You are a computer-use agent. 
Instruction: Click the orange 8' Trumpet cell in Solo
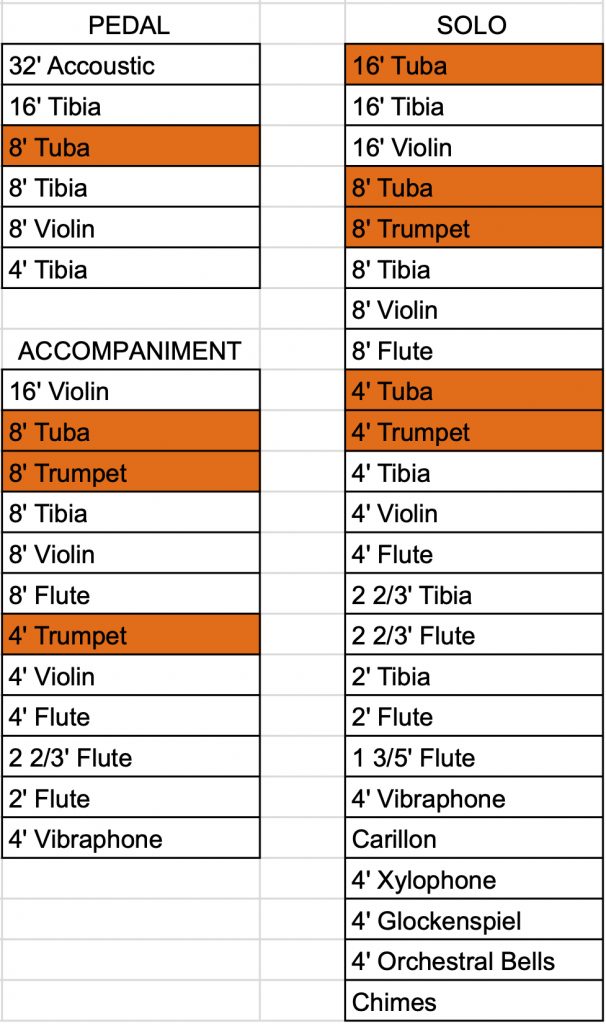[474, 229]
